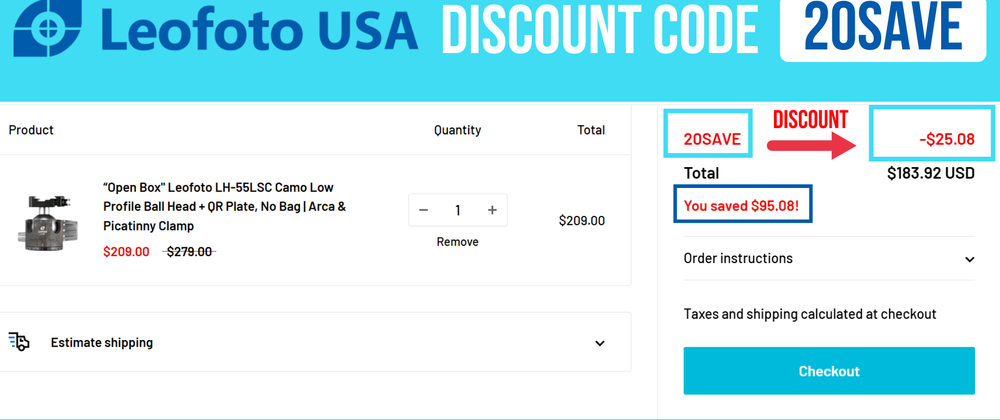Click the red DISCOUNT arrow graphic
1000x420 pixels.
coord(810,145)
